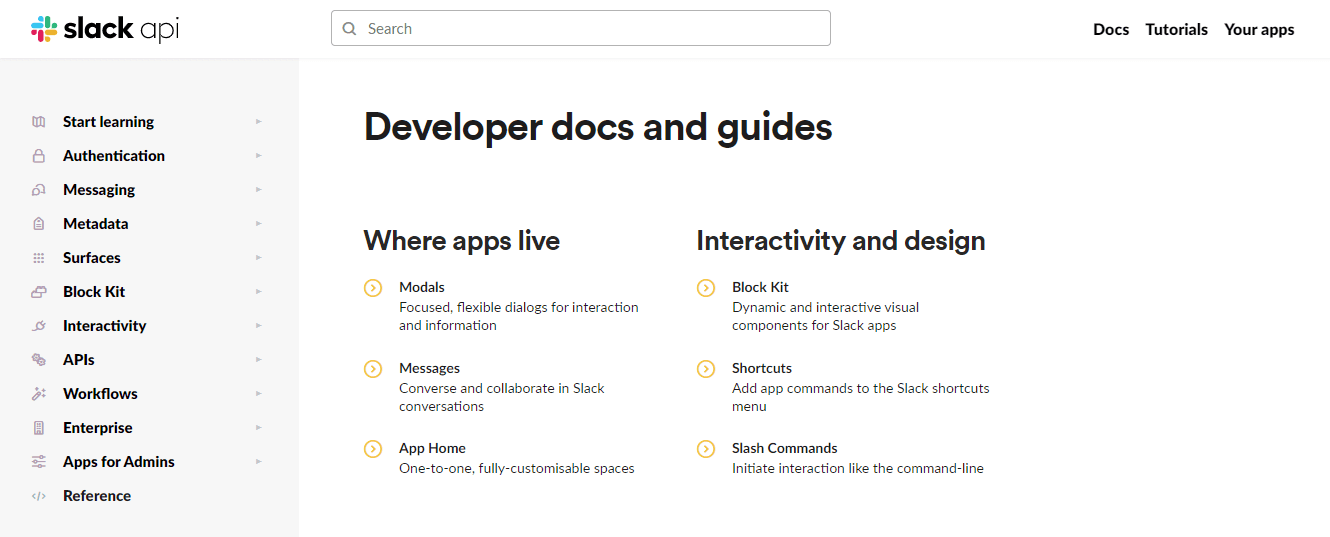Image resolution: width=1330 pixels, height=537 pixels.
Task: Open the Messages link
Action: point(430,368)
